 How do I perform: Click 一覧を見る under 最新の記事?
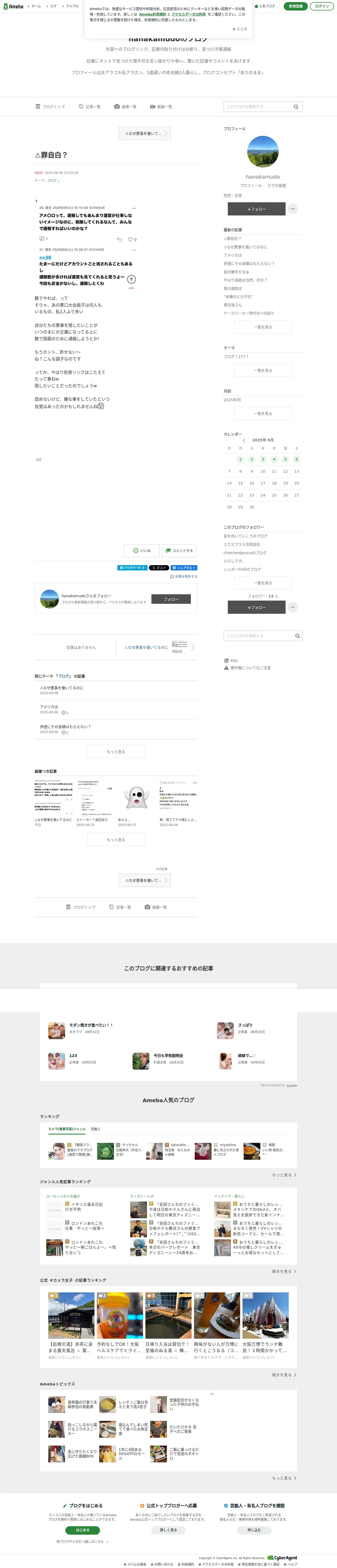pyautogui.click(x=263, y=327)
